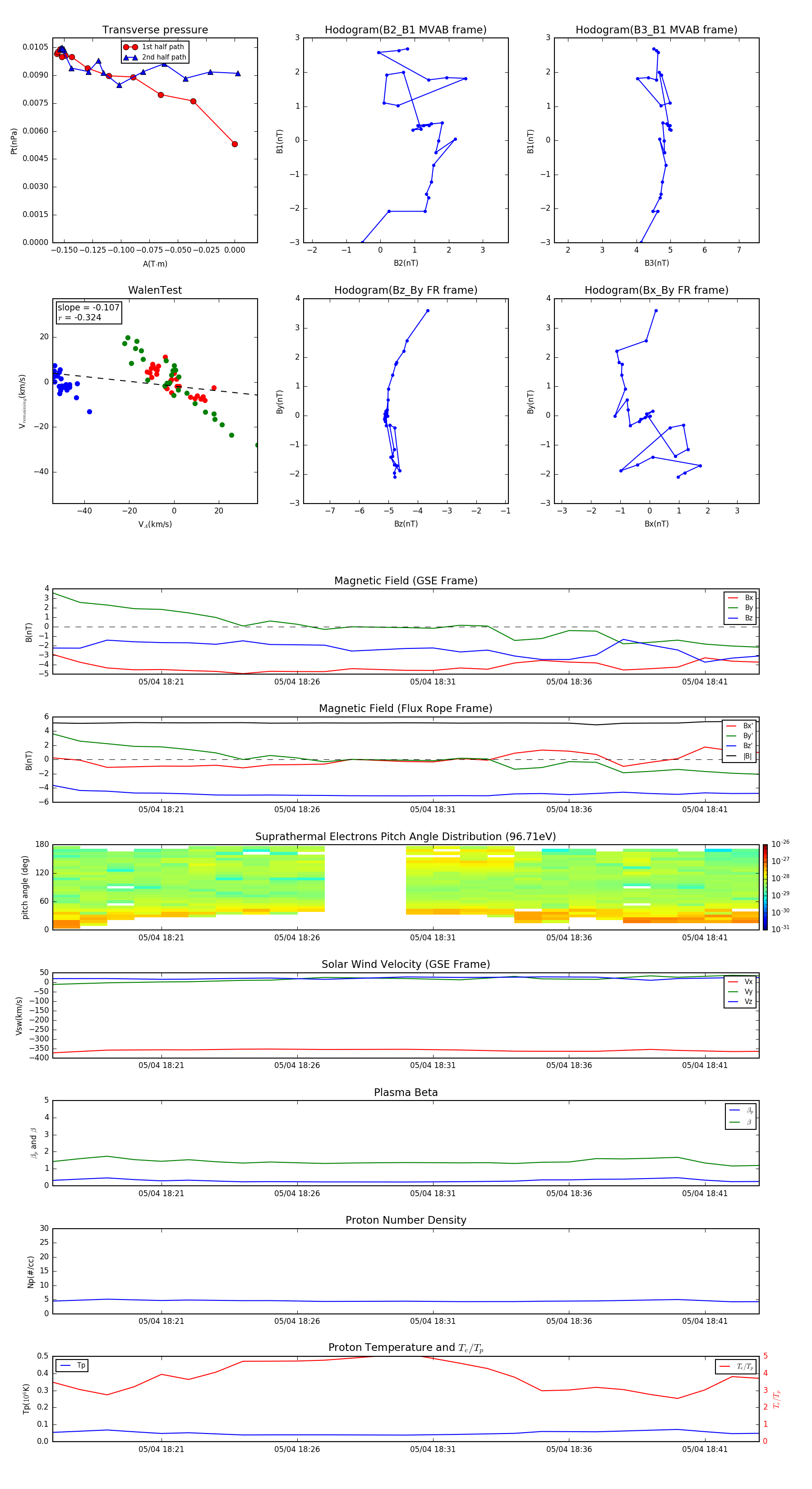The width and height of the screenshot is (812, 1489).
Task: Click the 'Proton Number Density' title
Action: click(x=406, y=1220)
